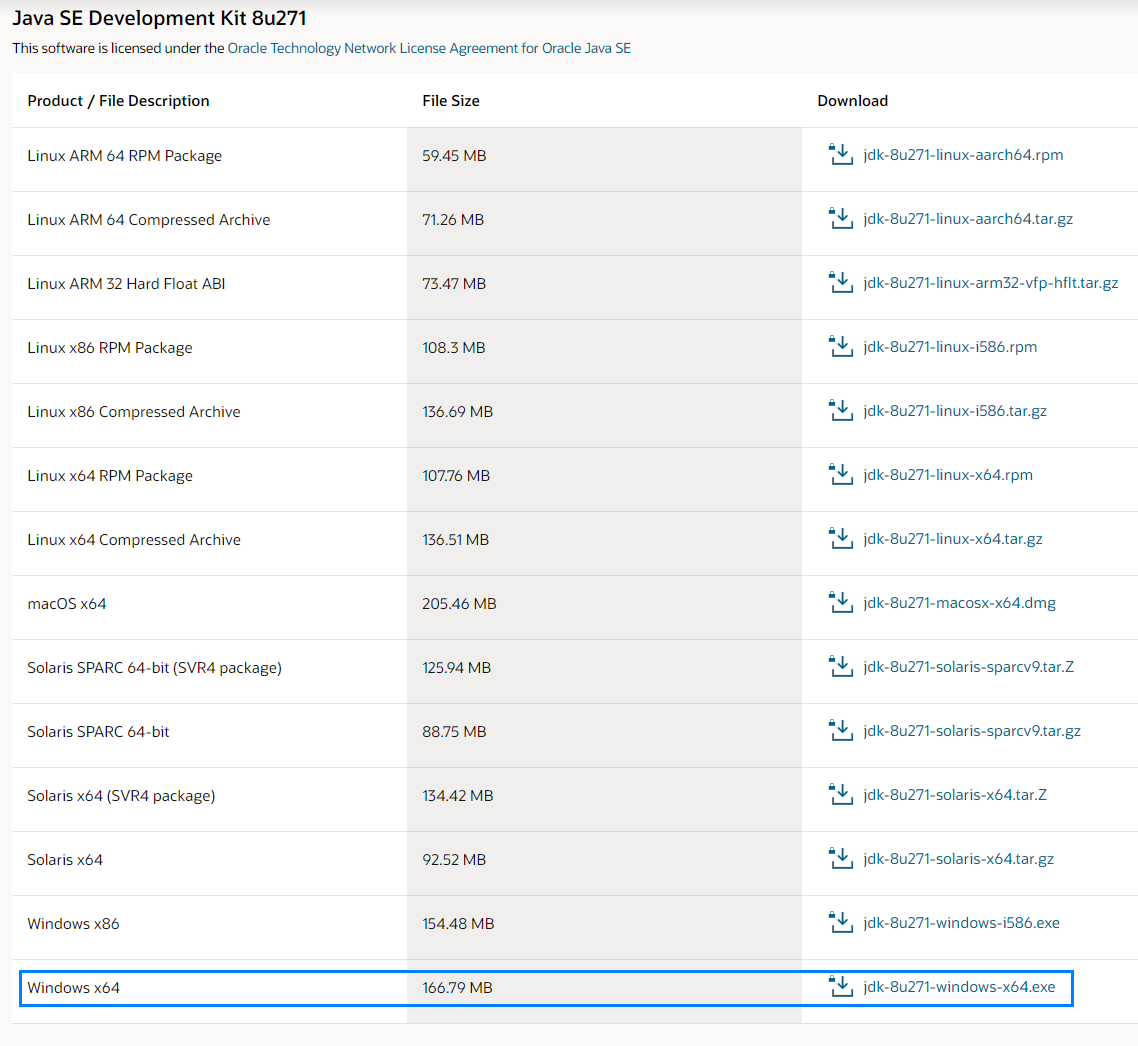Select the 'macOS x64' description

(67, 603)
